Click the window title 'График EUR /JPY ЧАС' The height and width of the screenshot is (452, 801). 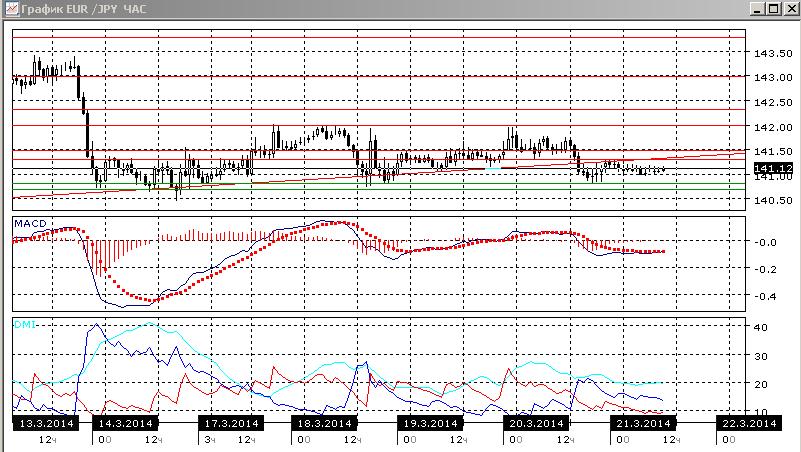(x=84, y=9)
